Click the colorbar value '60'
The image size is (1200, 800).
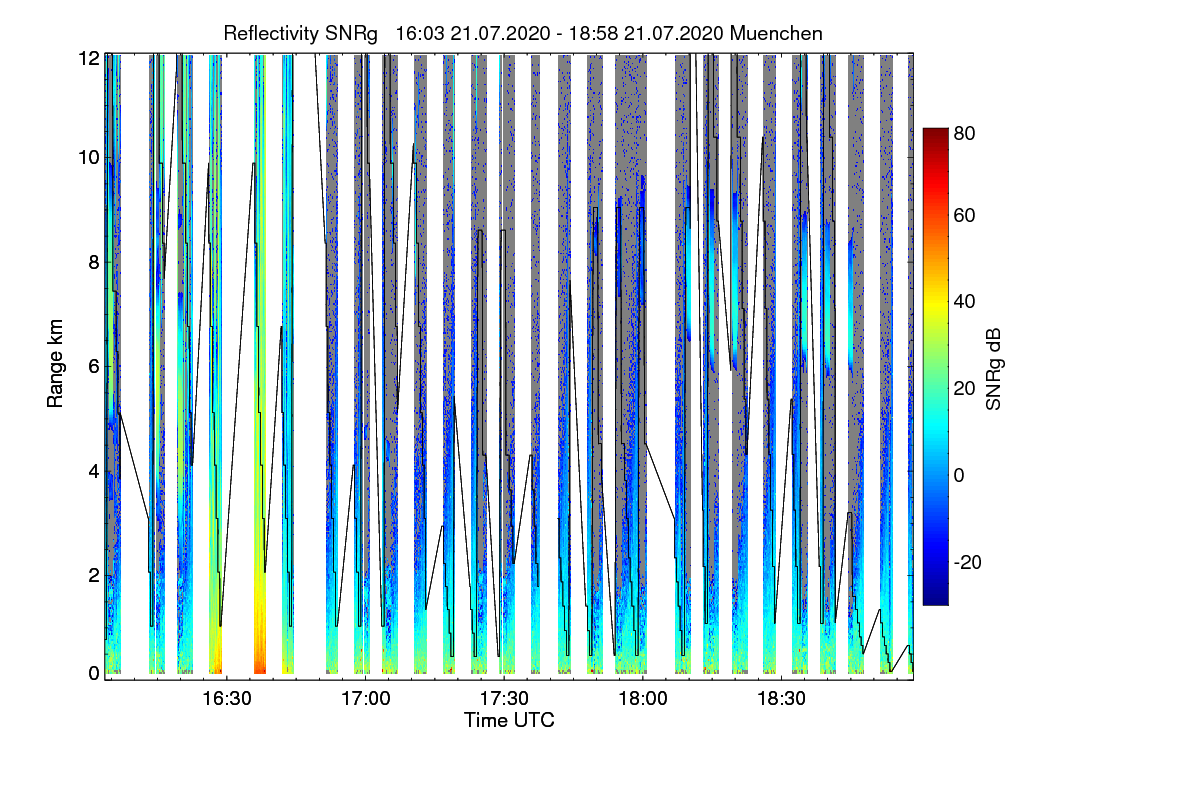(x=965, y=216)
